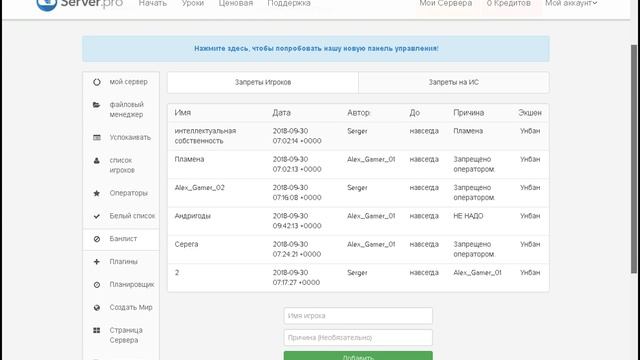Click Начать in the top navigation

153,3
